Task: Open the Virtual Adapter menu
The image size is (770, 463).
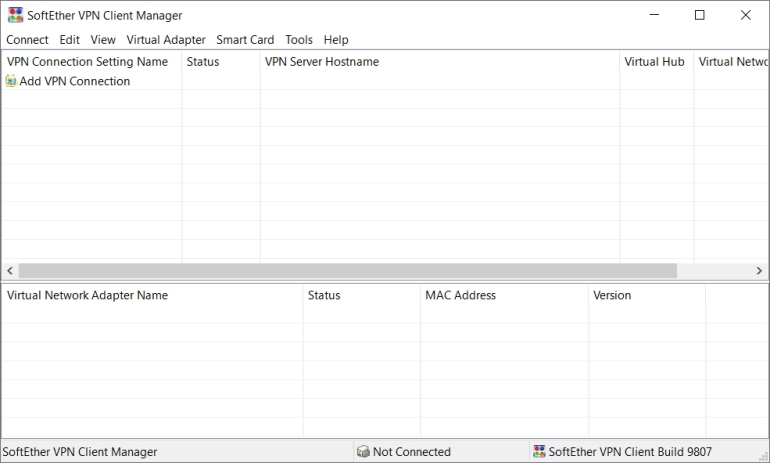Action: 166,40
